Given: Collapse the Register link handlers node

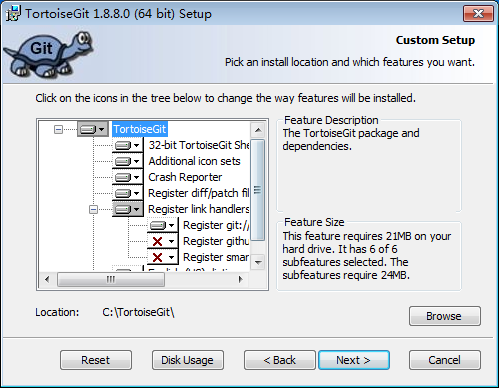Looking at the screenshot, I should (x=93, y=210).
